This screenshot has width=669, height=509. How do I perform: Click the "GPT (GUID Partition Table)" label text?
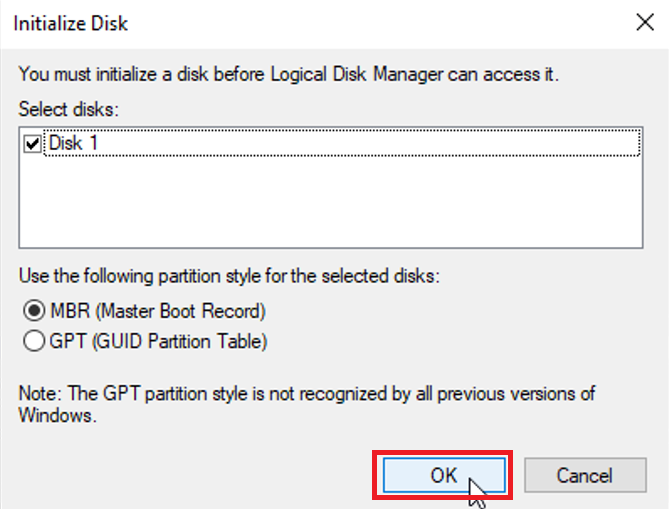(158, 341)
